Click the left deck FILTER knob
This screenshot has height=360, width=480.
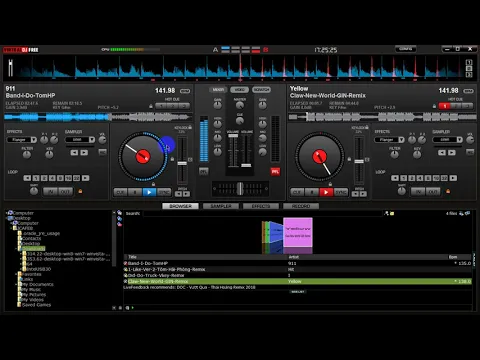click(27, 155)
